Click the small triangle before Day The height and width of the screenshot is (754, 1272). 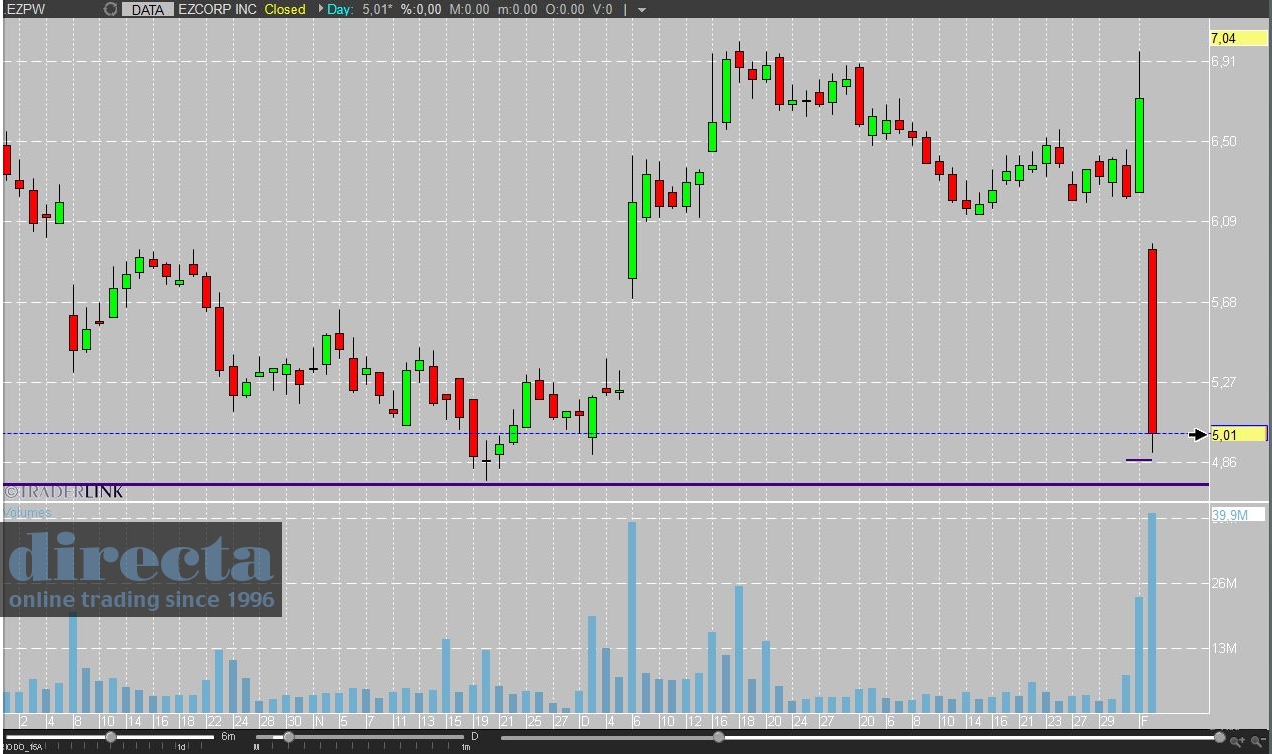tap(320, 9)
